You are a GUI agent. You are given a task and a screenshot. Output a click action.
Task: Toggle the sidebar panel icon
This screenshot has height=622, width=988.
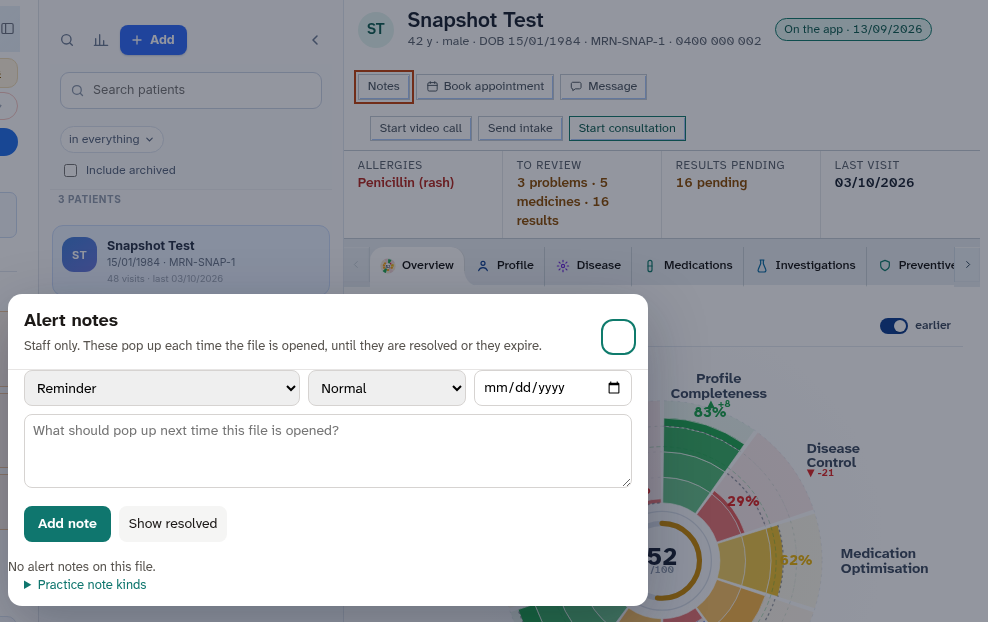(8, 28)
